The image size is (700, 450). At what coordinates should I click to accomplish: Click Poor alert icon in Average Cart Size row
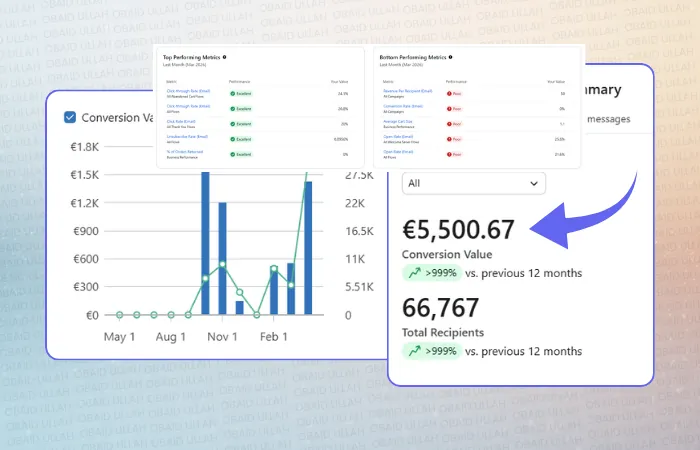[449, 124]
